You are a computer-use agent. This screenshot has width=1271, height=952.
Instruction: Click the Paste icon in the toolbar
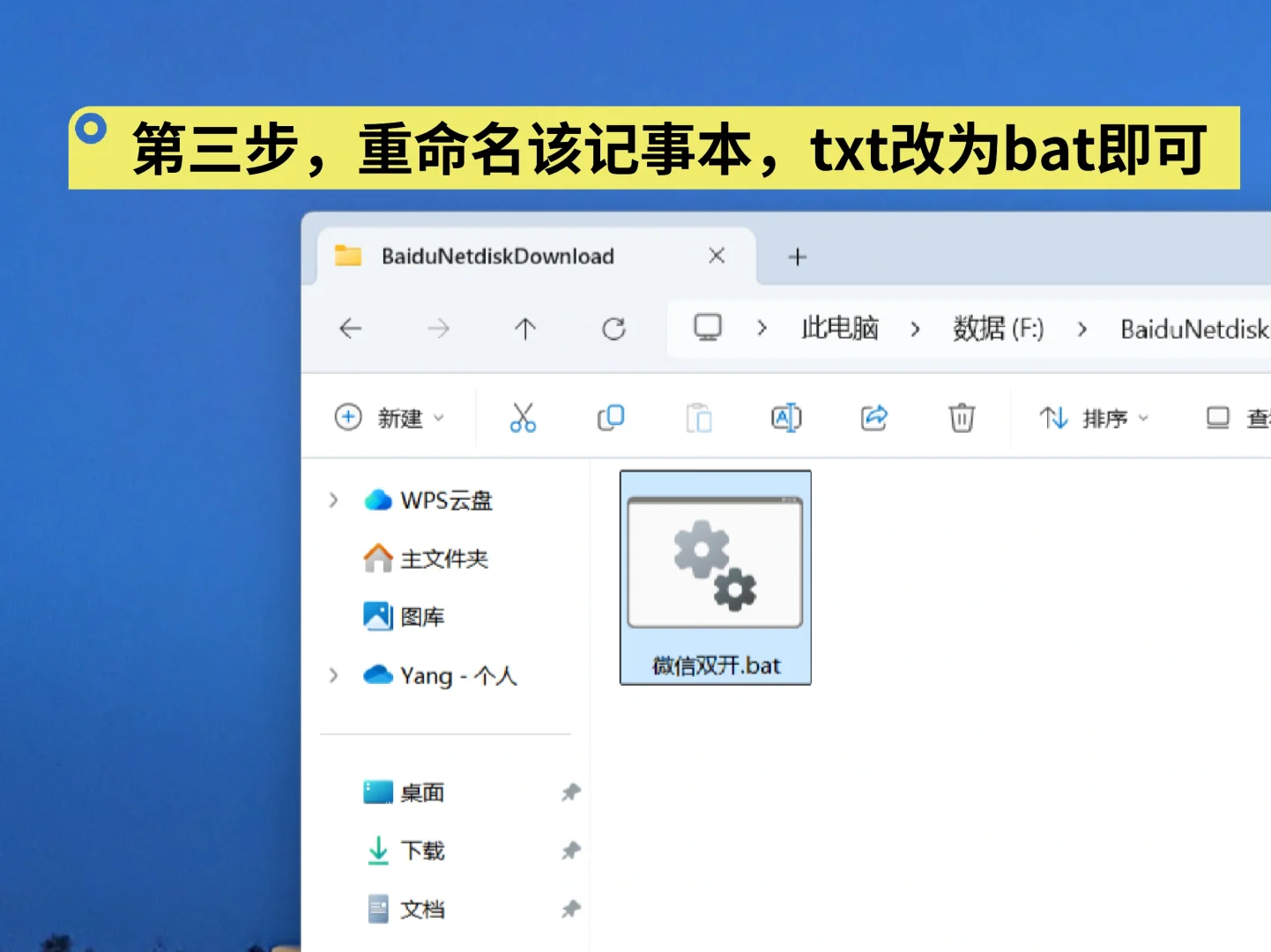[699, 418]
